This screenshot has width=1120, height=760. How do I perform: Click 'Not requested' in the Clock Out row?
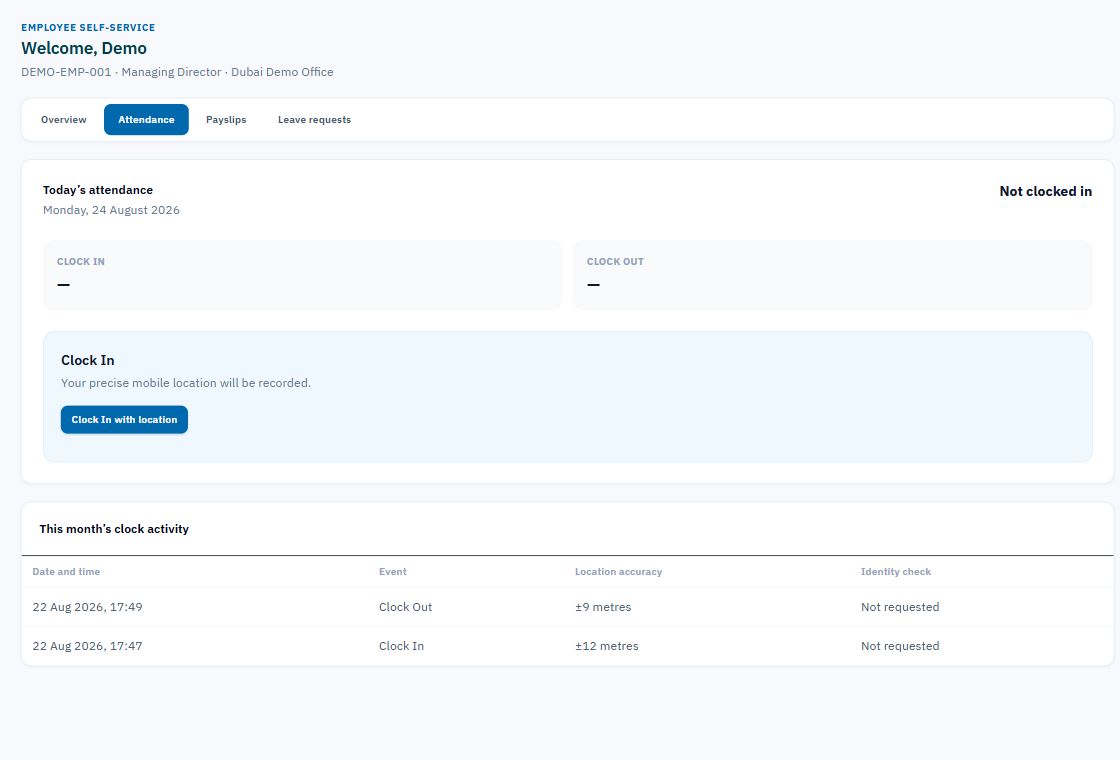pyautogui.click(x=900, y=607)
